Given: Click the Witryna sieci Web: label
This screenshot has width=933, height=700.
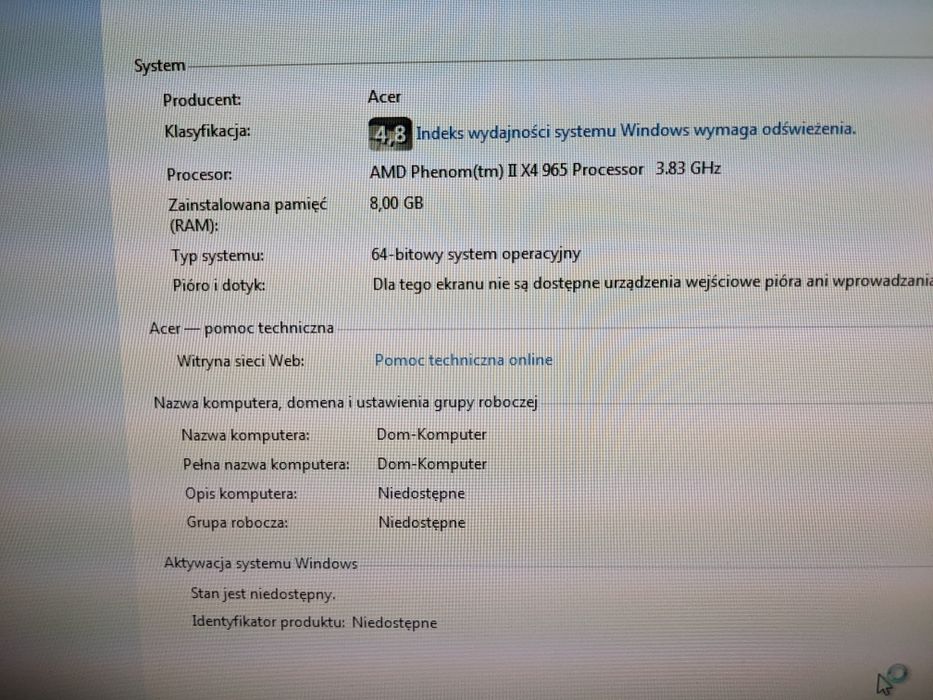Looking at the screenshot, I should tap(240, 361).
